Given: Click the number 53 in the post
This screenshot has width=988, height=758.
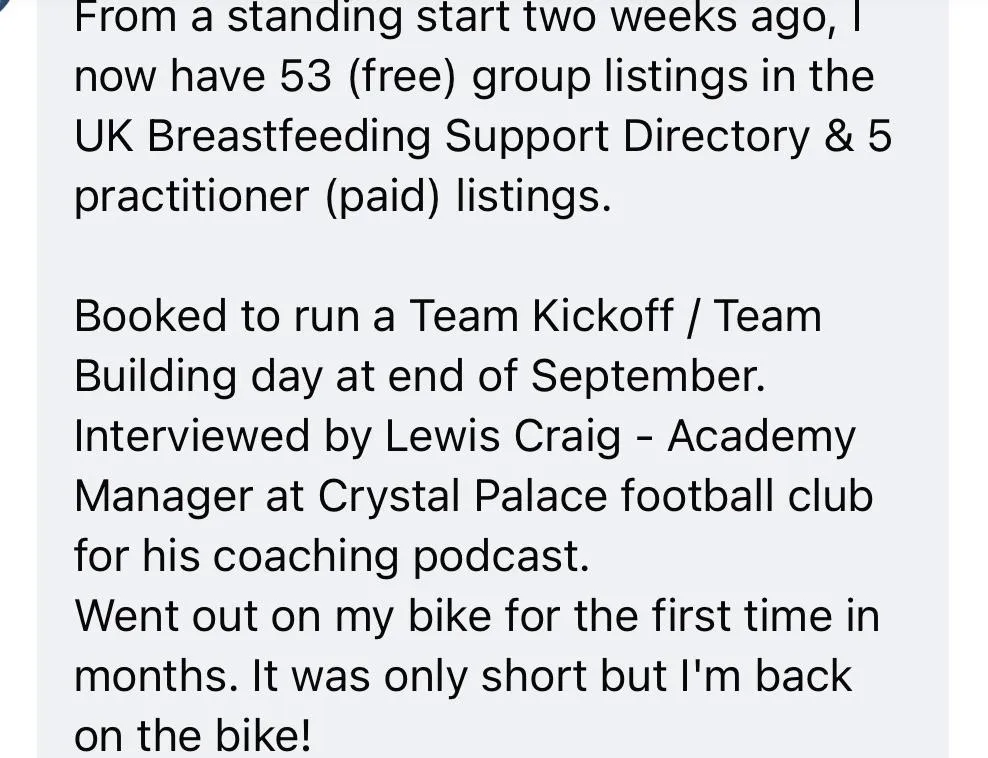Looking at the screenshot, I should (306, 76).
